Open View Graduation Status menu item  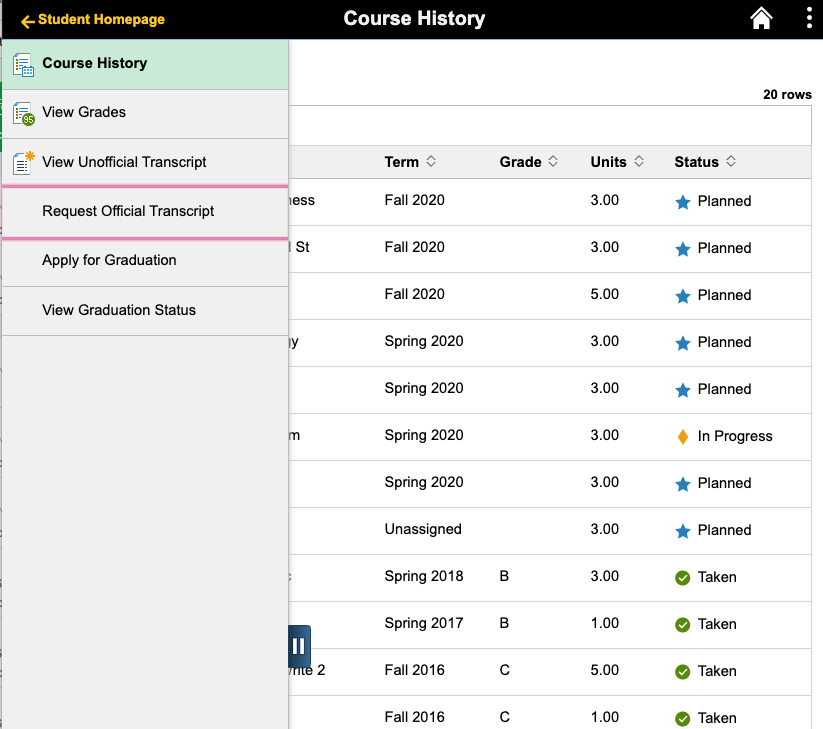pos(119,310)
